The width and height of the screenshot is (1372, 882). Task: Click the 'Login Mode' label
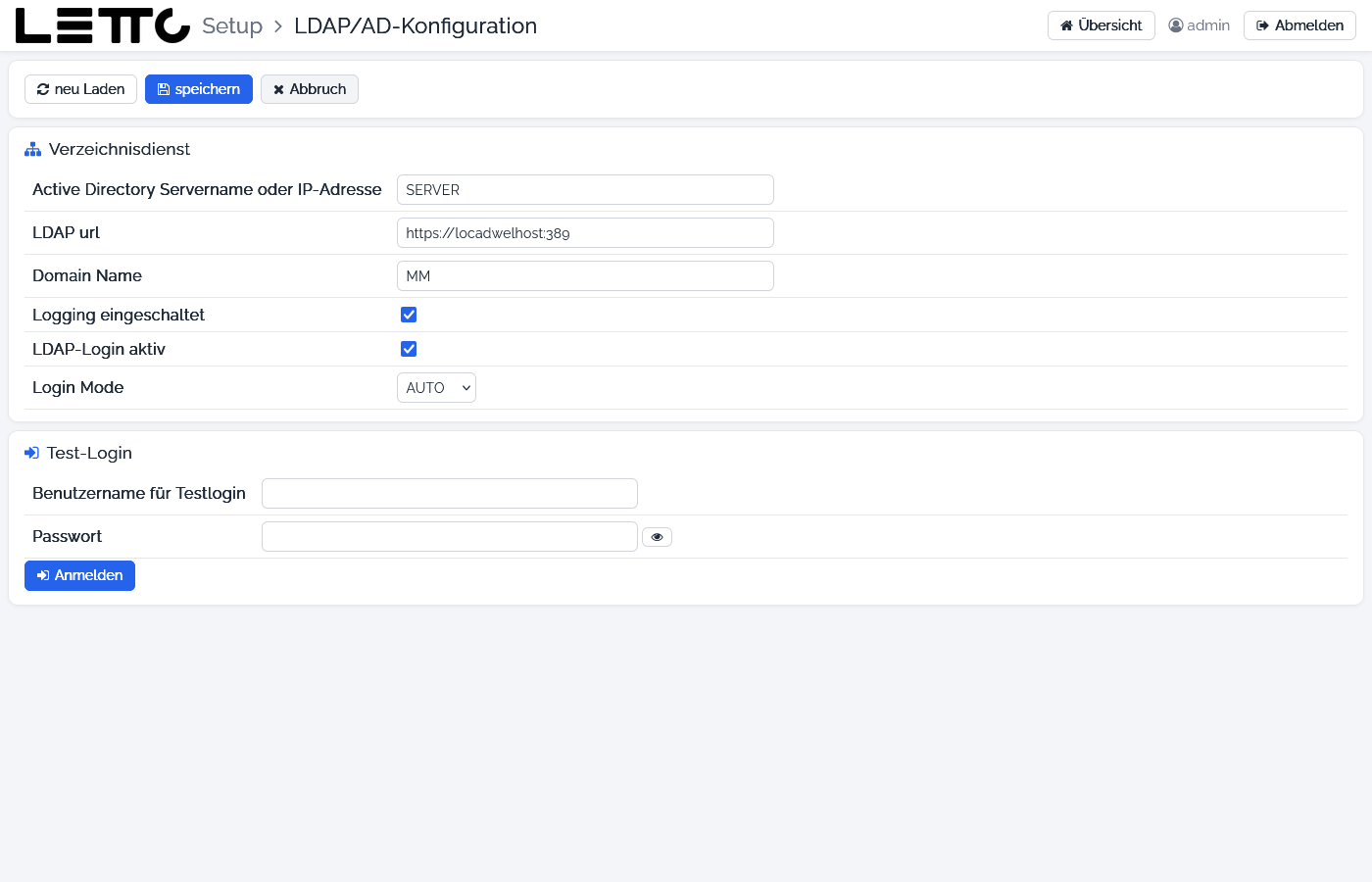78,388
